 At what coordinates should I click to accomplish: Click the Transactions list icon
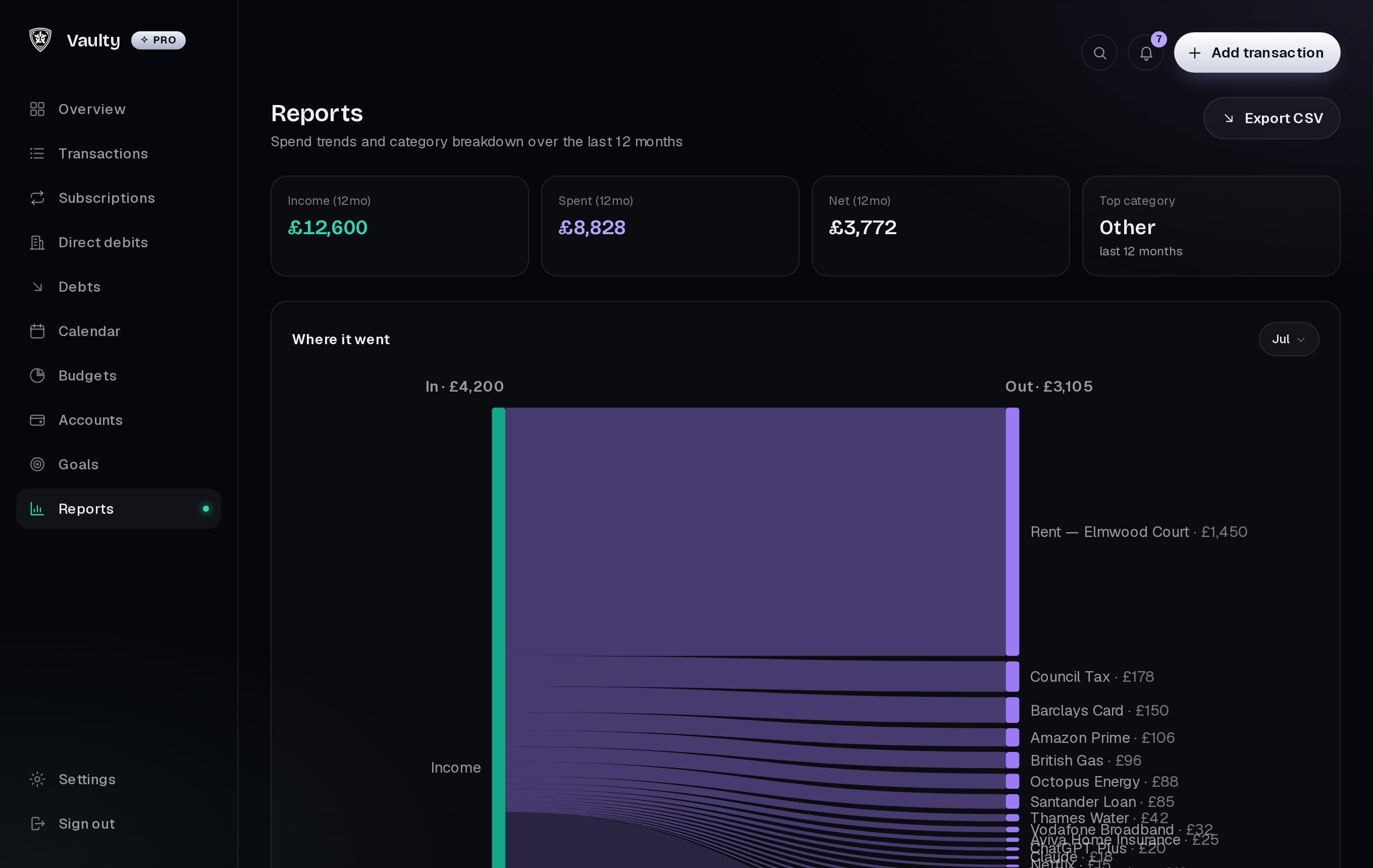click(x=38, y=153)
